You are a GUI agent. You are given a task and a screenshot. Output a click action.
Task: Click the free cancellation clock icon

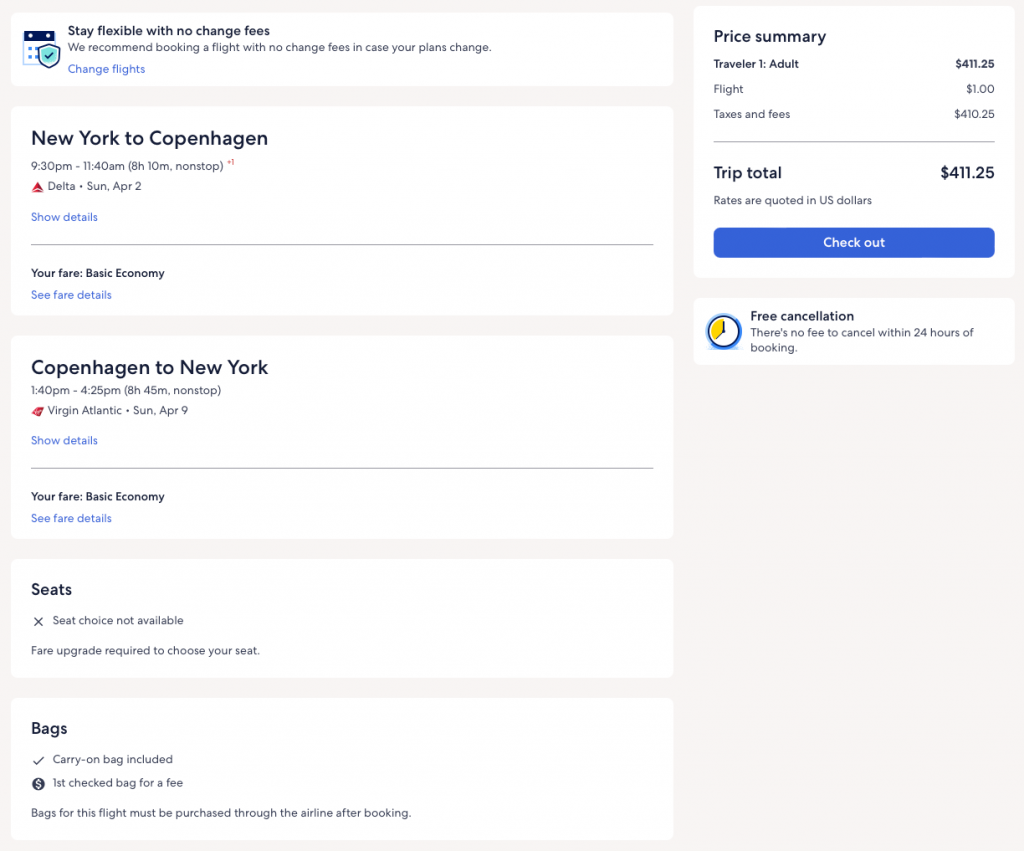tap(723, 331)
